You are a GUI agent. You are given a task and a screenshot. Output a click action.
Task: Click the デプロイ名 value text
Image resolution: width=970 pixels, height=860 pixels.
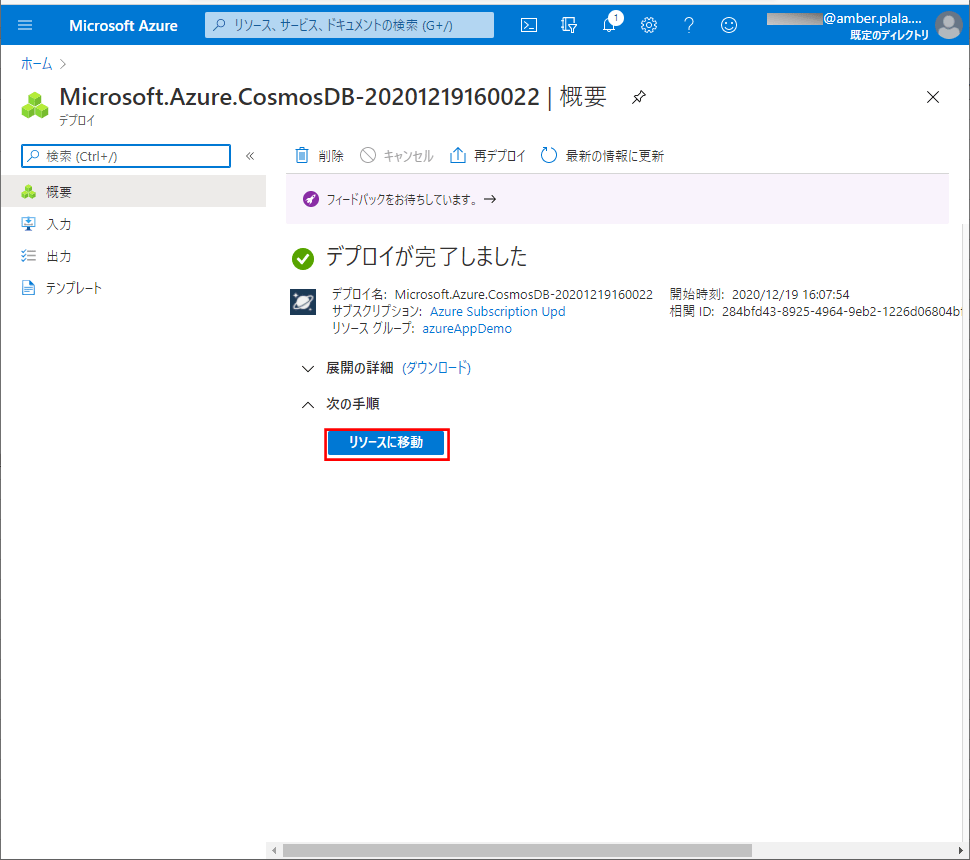(524, 295)
